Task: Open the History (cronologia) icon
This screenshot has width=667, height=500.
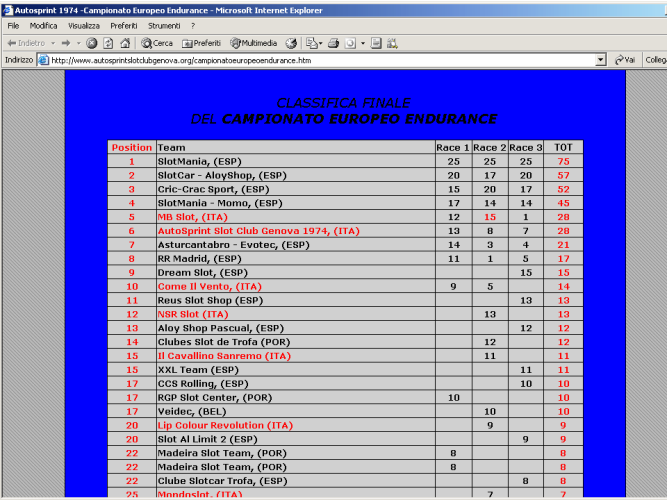Action: click(x=291, y=43)
